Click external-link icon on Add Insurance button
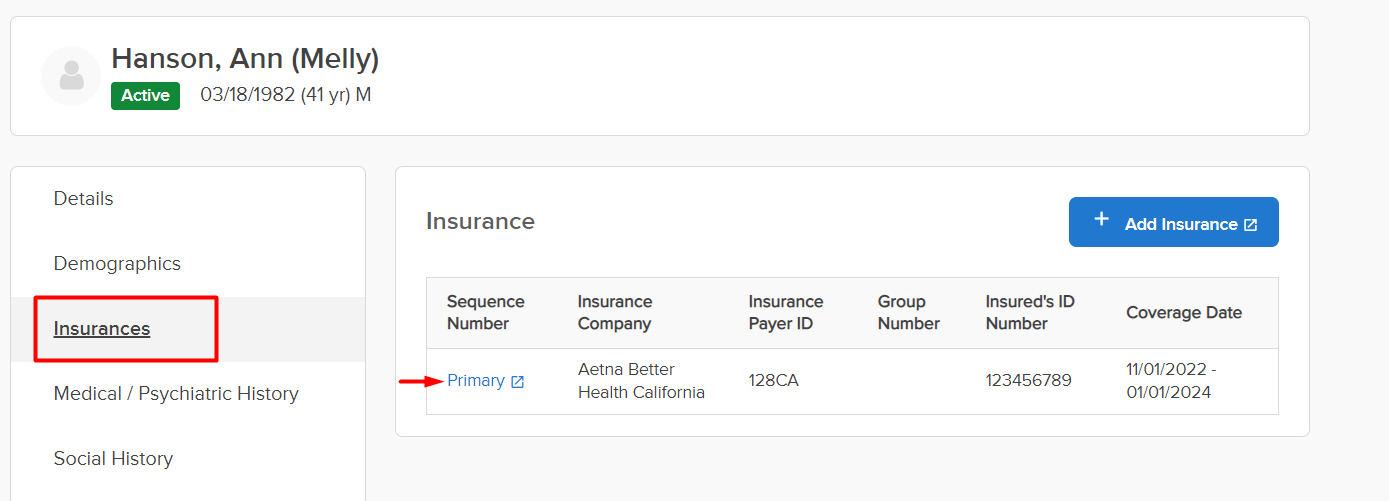 (x=1250, y=225)
